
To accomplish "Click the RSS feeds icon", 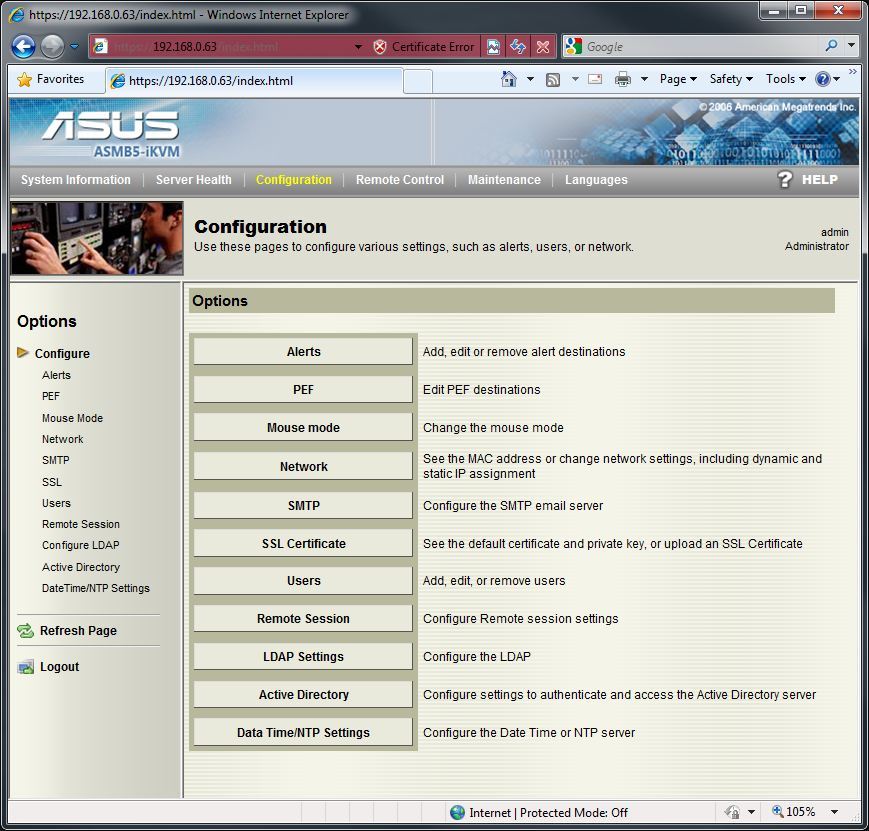I will (x=552, y=79).
